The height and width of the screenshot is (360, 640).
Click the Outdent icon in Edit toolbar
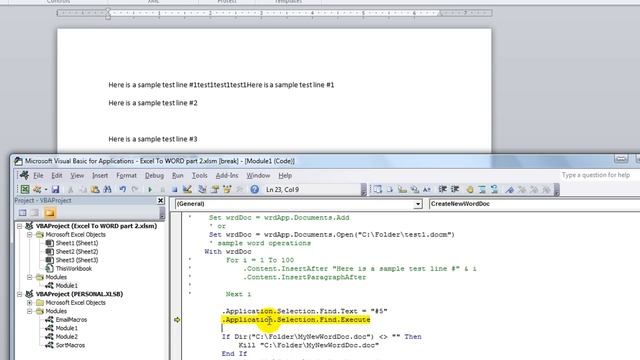click(x=455, y=189)
